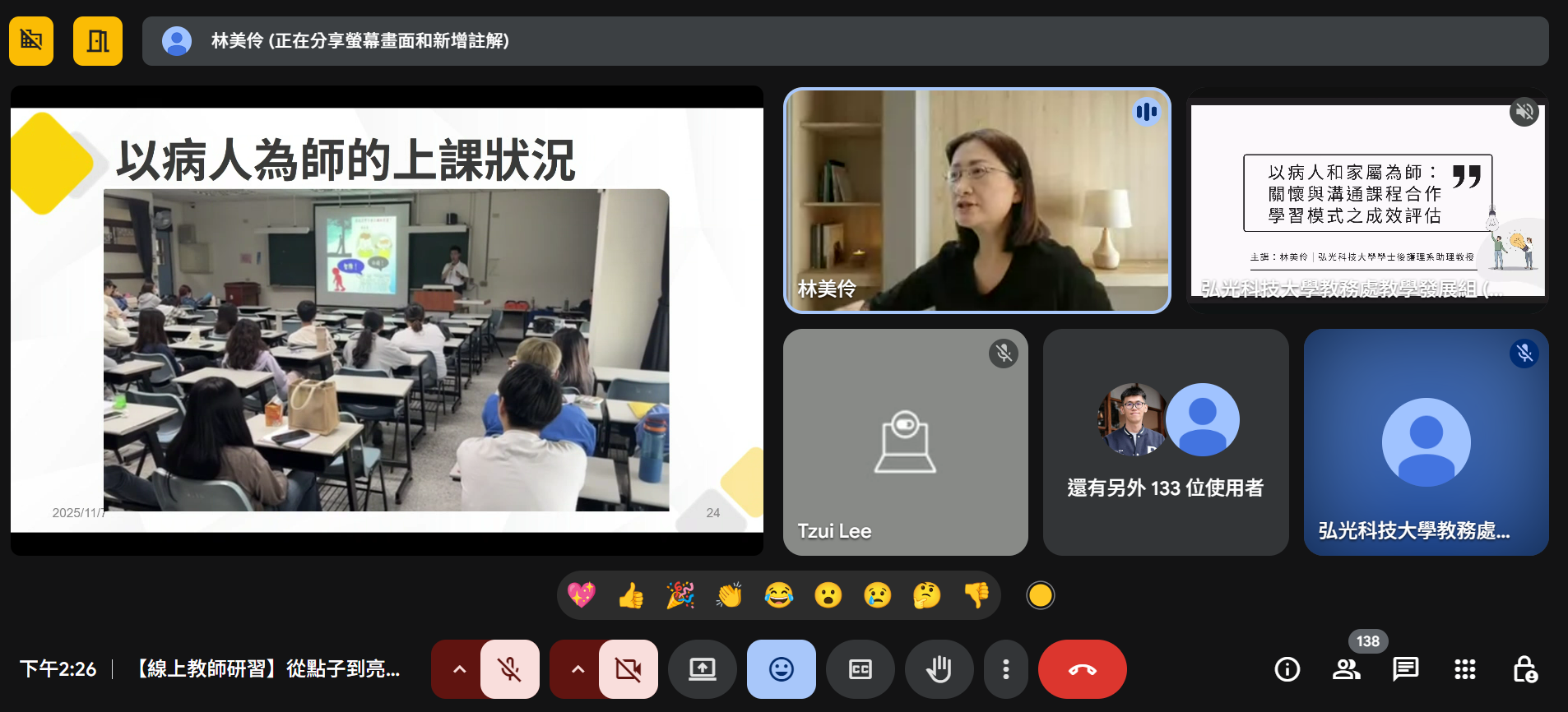Raise your hand
The width and height of the screenshot is (1568, 712).
939,669
